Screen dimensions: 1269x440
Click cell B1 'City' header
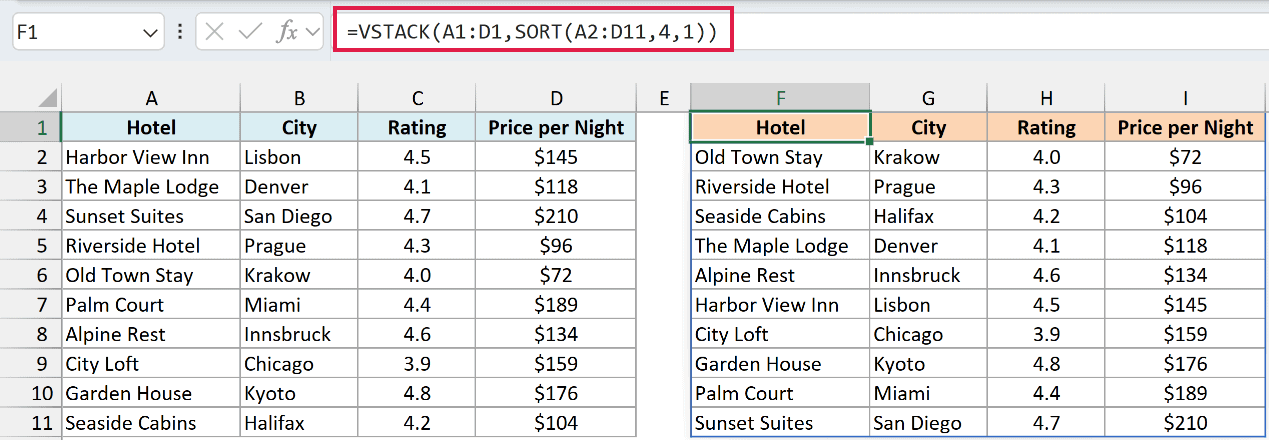tap(299, 127)
